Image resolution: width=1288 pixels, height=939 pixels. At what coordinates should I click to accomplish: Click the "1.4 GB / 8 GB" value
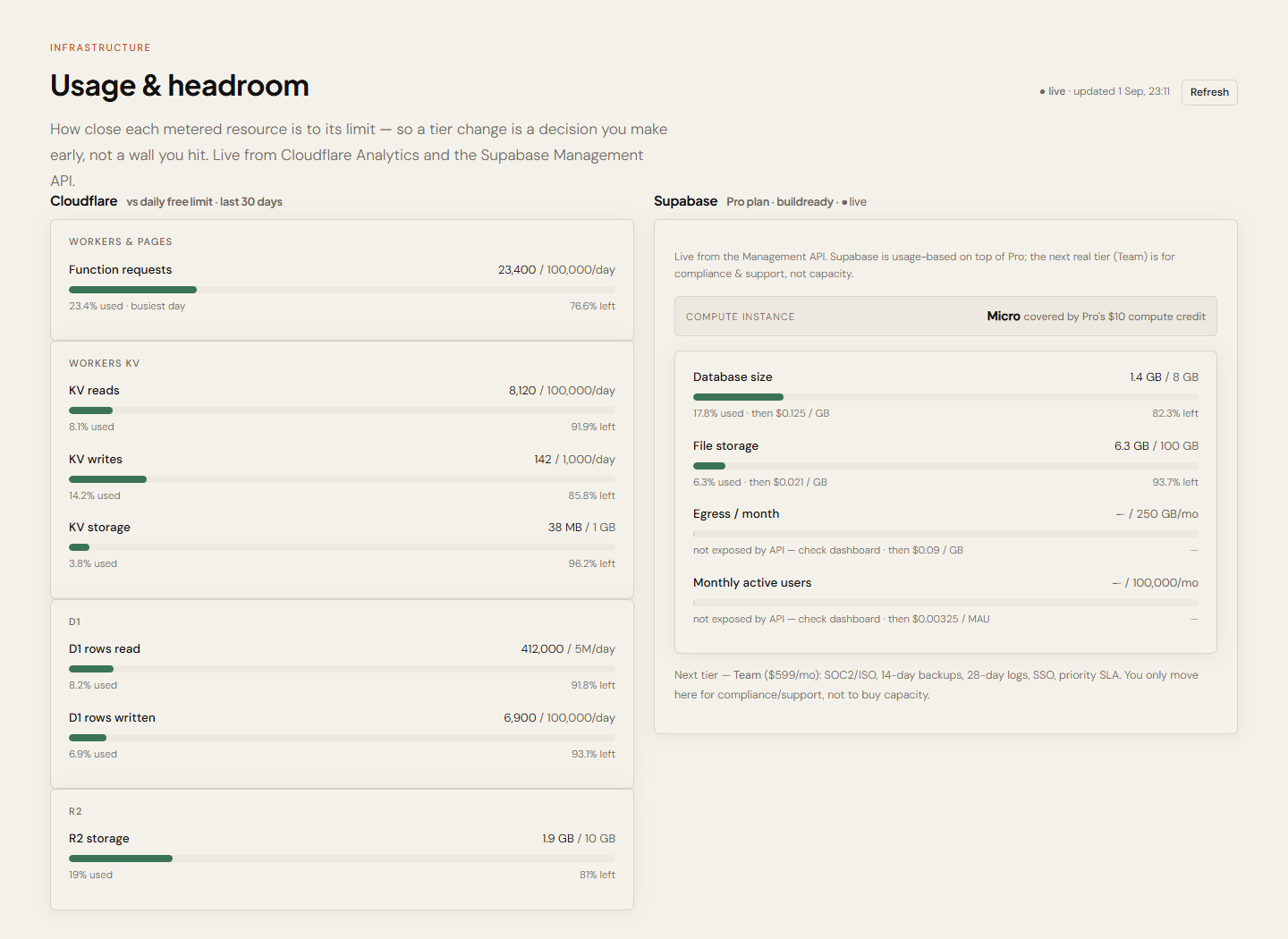[1164, 377]
